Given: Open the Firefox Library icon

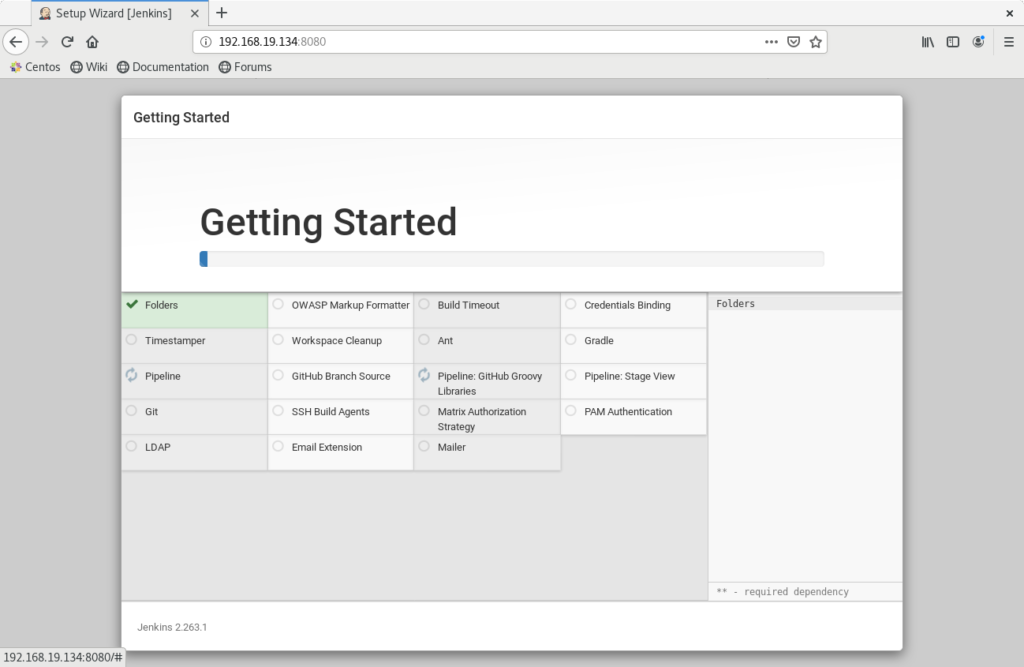Looking at the screenshot, I should point(927,42).
